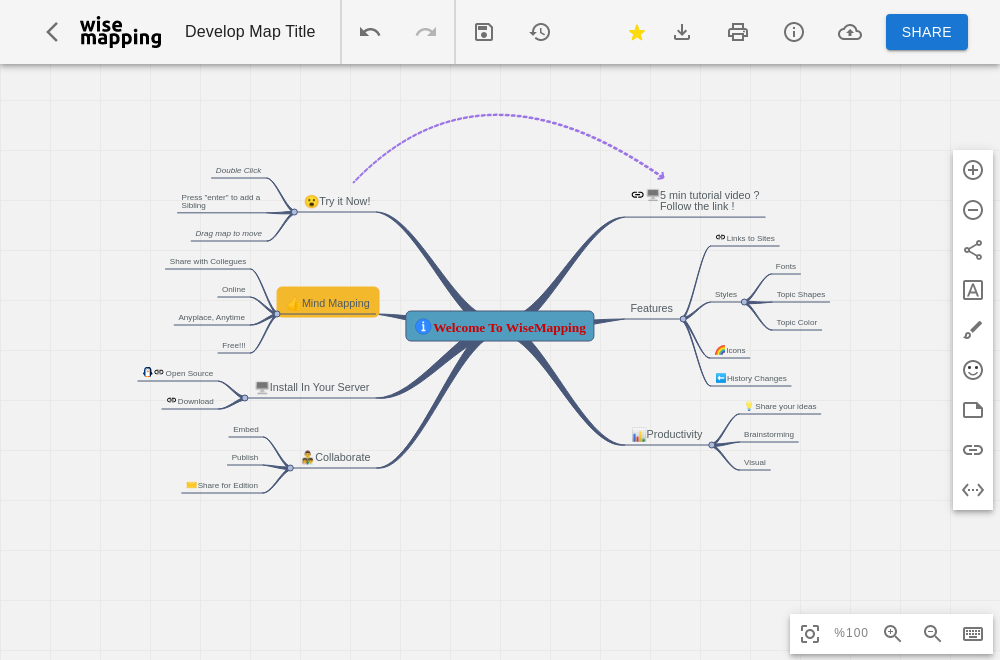Image resolution: width=1000 pixels, height=660 pixels.
Task: Click the WiseMapping logo
Action: click(121, 32)
